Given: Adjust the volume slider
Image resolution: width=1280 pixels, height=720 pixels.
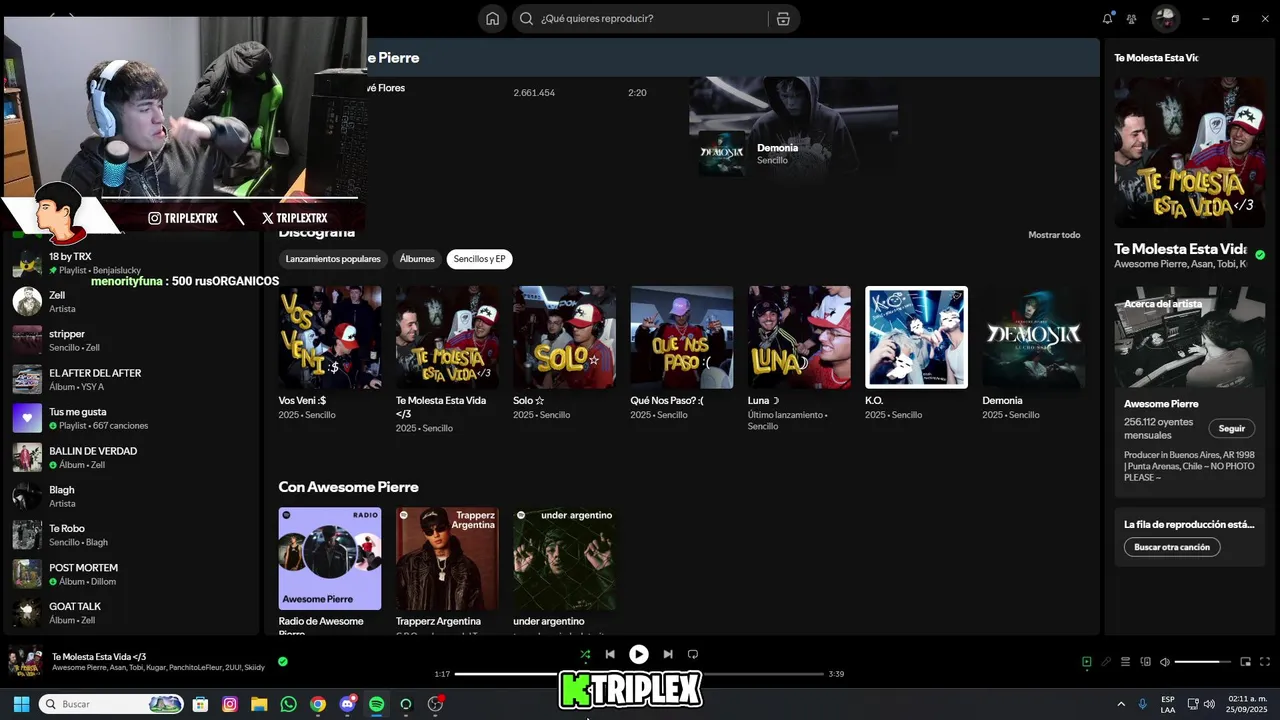Looking at the screenshot, I should [1203, 661].
